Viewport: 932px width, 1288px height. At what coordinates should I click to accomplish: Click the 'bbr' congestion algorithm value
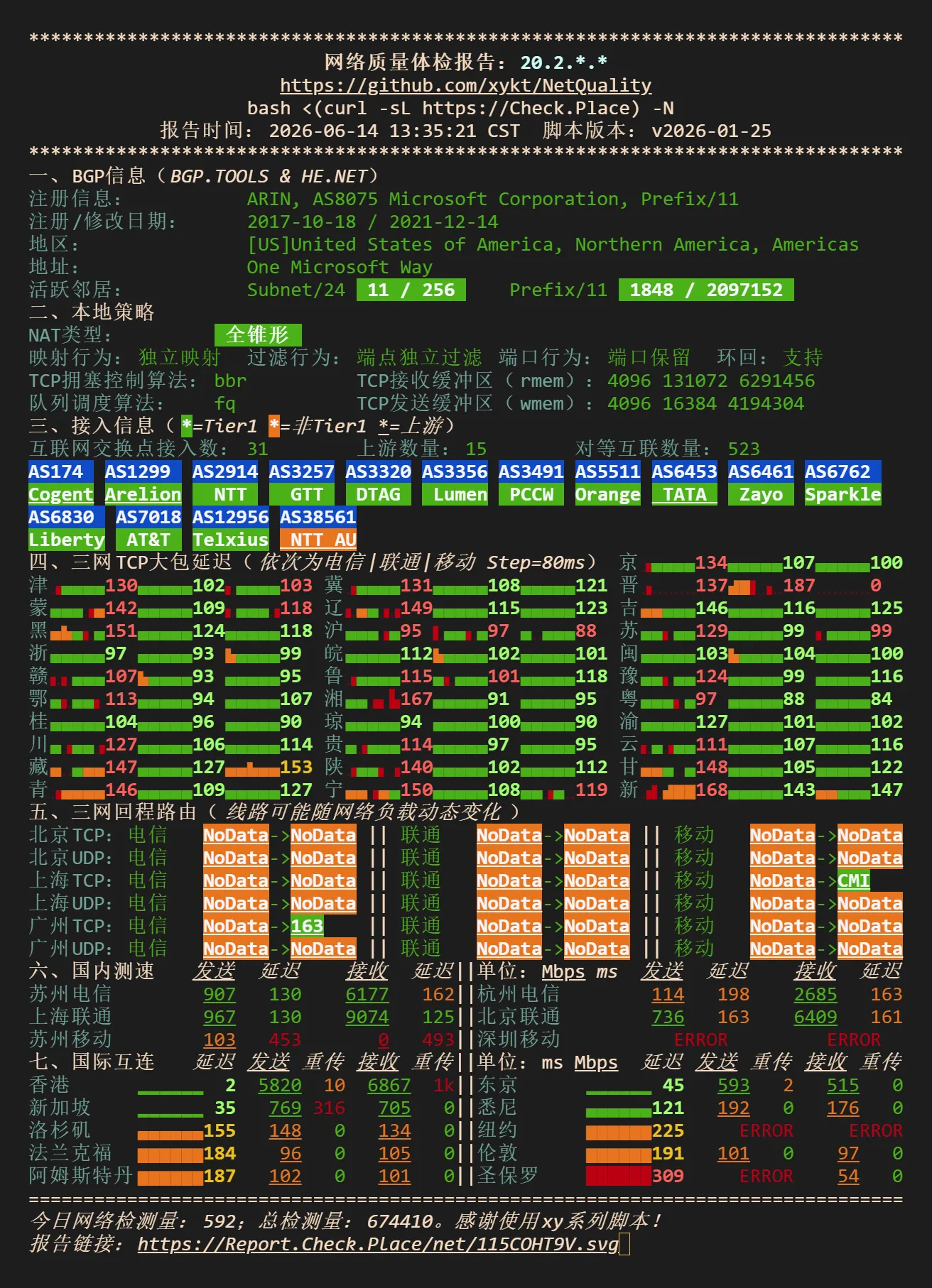(231, 381)
